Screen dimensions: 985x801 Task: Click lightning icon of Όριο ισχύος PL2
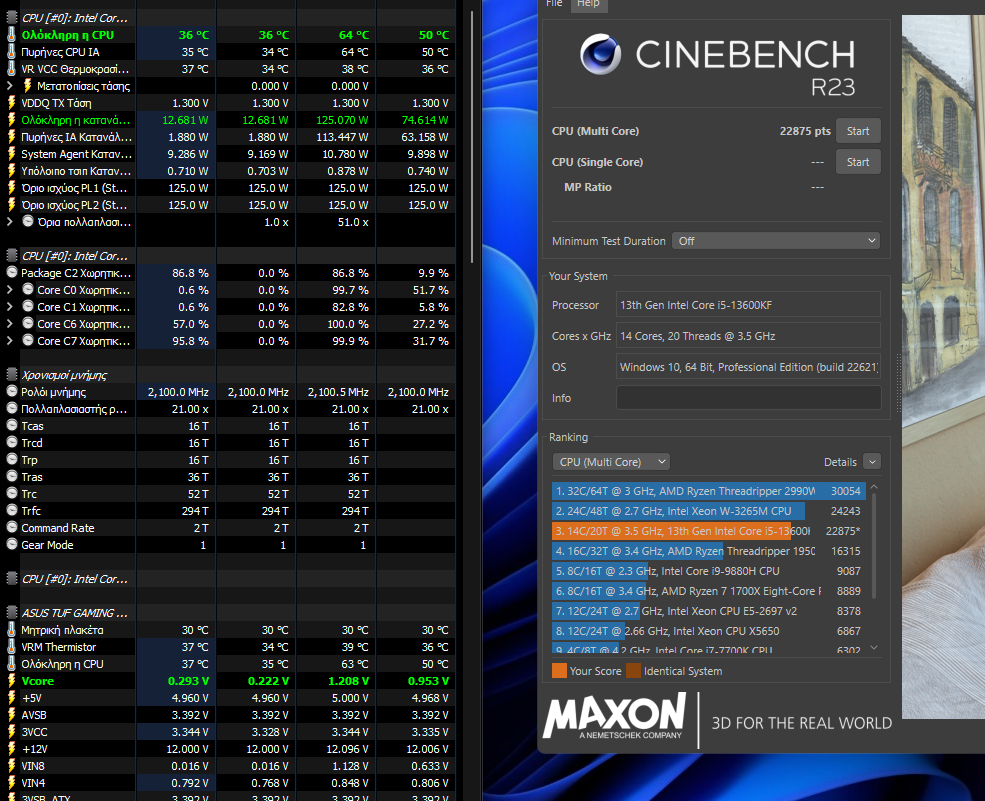(11, 205)
